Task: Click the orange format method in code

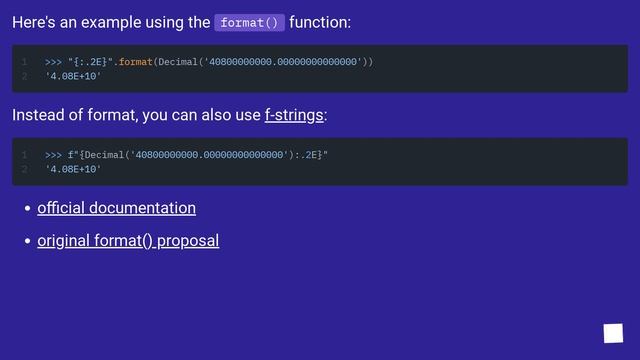Action: pos(136,62)
